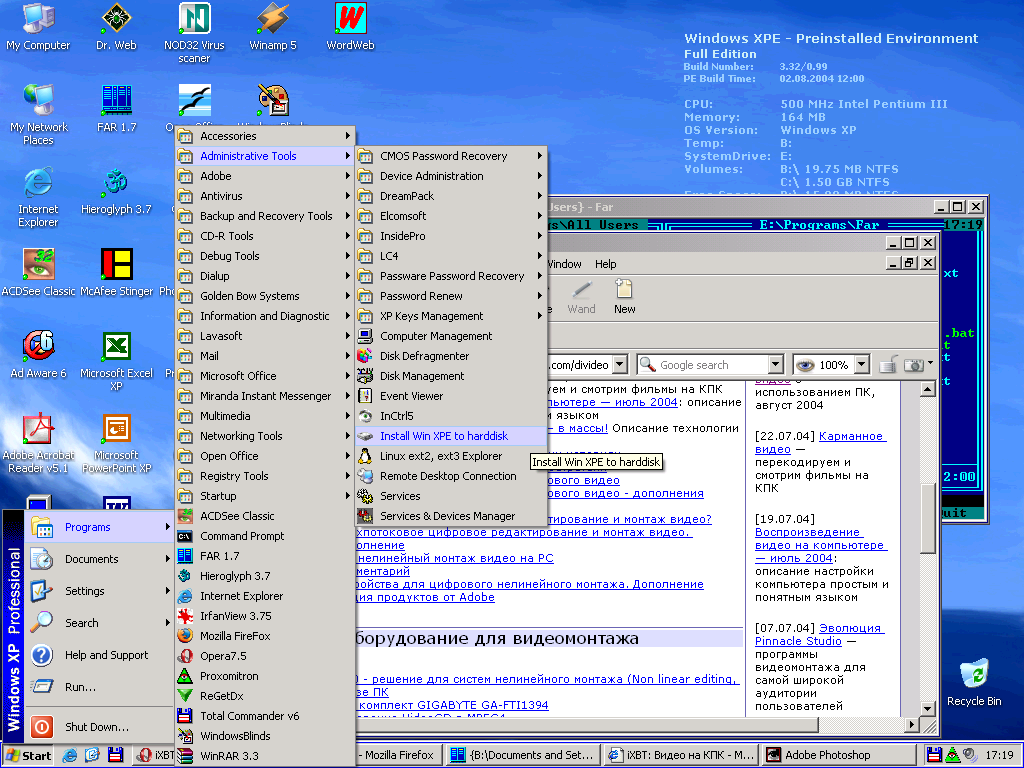The width and height of the screenshot is (1024, 768).
Task: Open Hieroglyph 3.7 desktop icon
Action: (116, 184)
